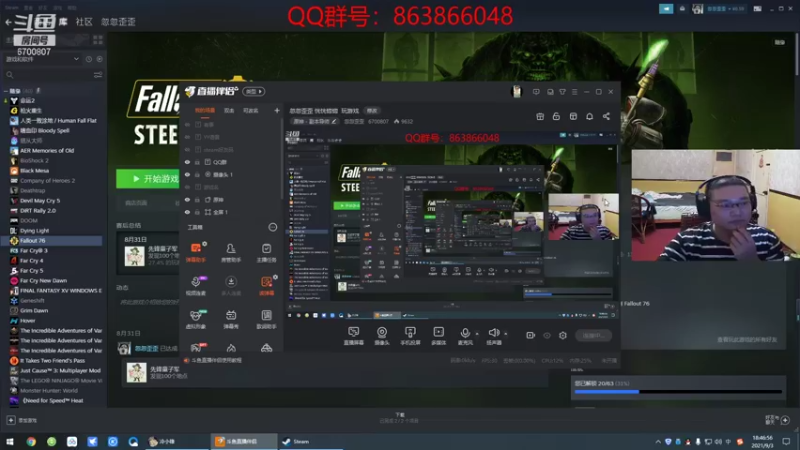The width and height of the screenshot is (800, 450).
Task: Toggle lock for 摄像头 1 source
Action: pos(197,174)
